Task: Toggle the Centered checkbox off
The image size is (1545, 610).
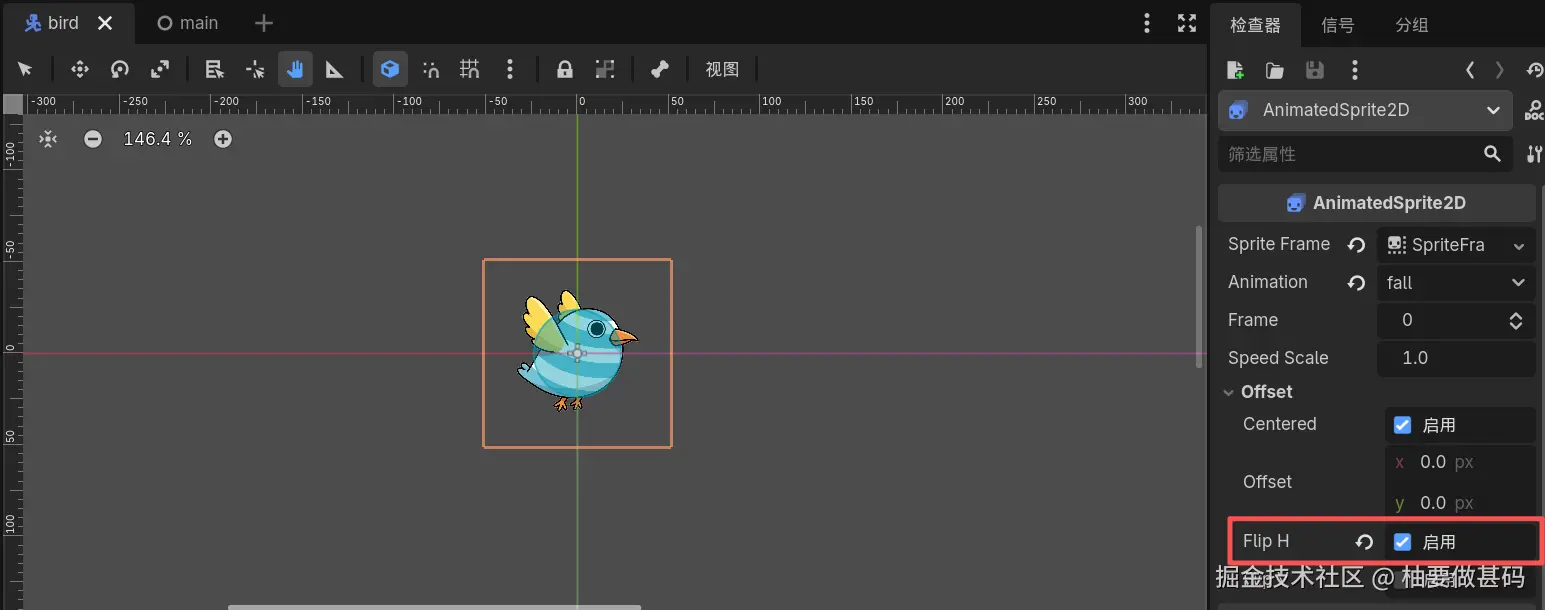Action: (1402, 424)
